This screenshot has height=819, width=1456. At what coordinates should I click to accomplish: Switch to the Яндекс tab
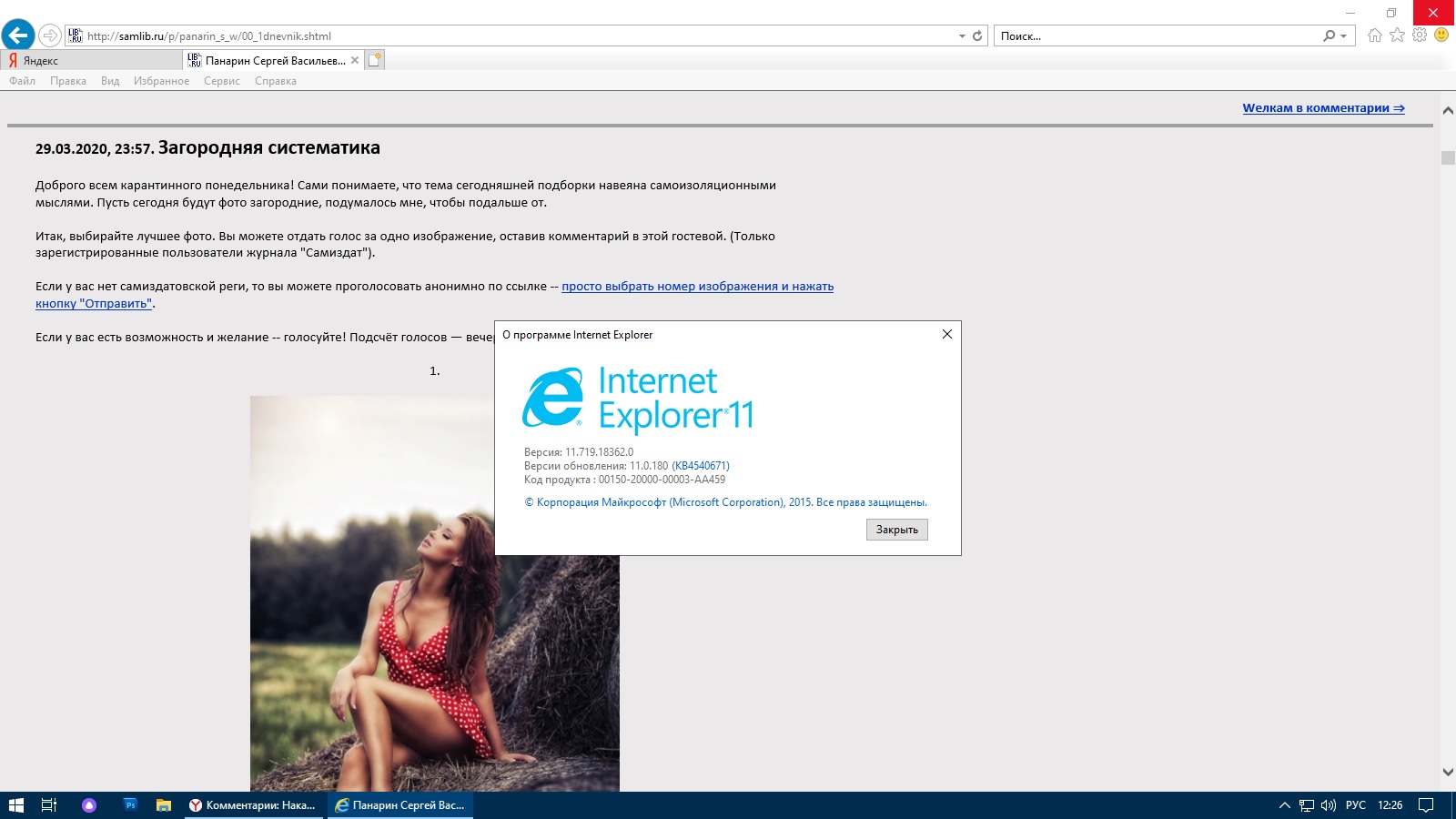point(91,61)
